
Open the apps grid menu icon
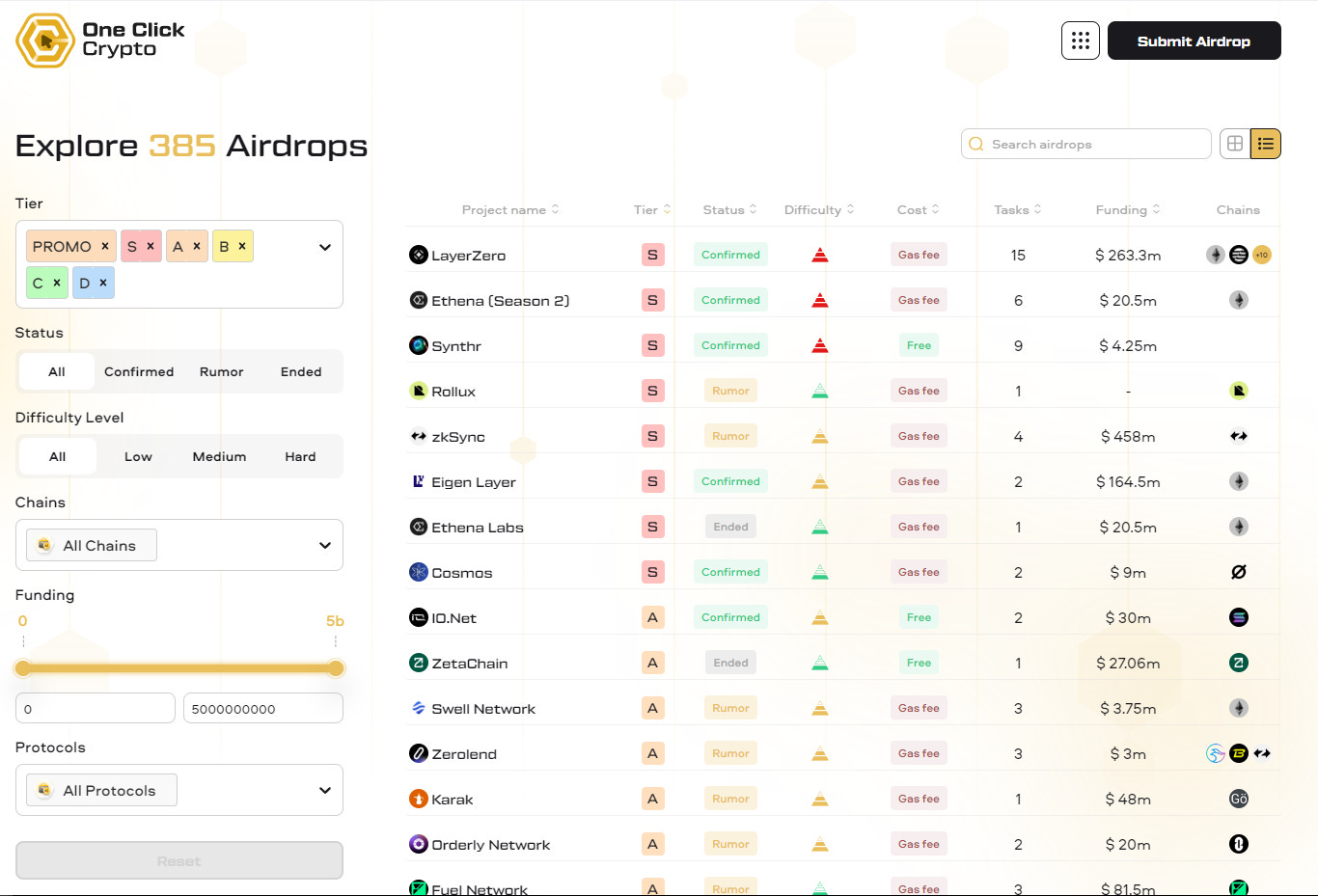1080,41
